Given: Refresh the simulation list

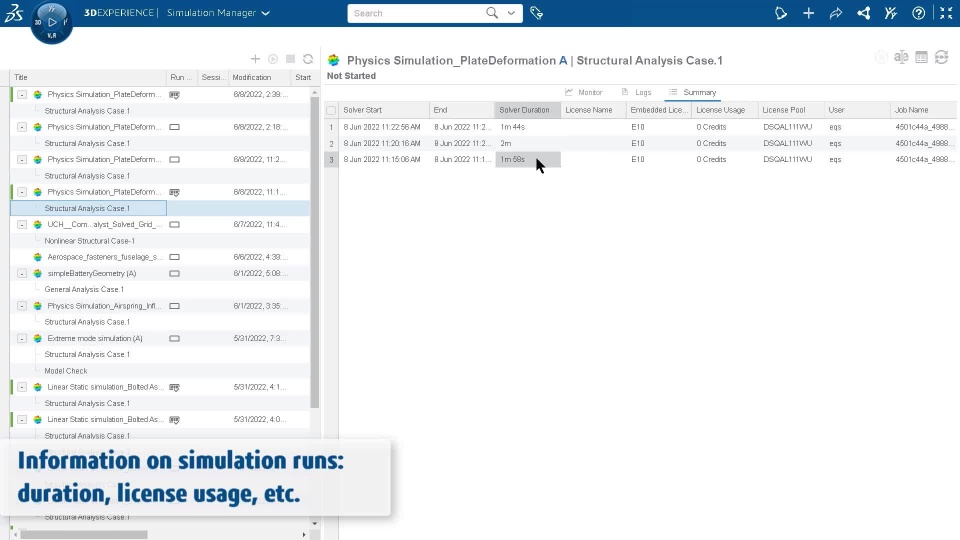Looking at the screenshot, I should point(308,59).
